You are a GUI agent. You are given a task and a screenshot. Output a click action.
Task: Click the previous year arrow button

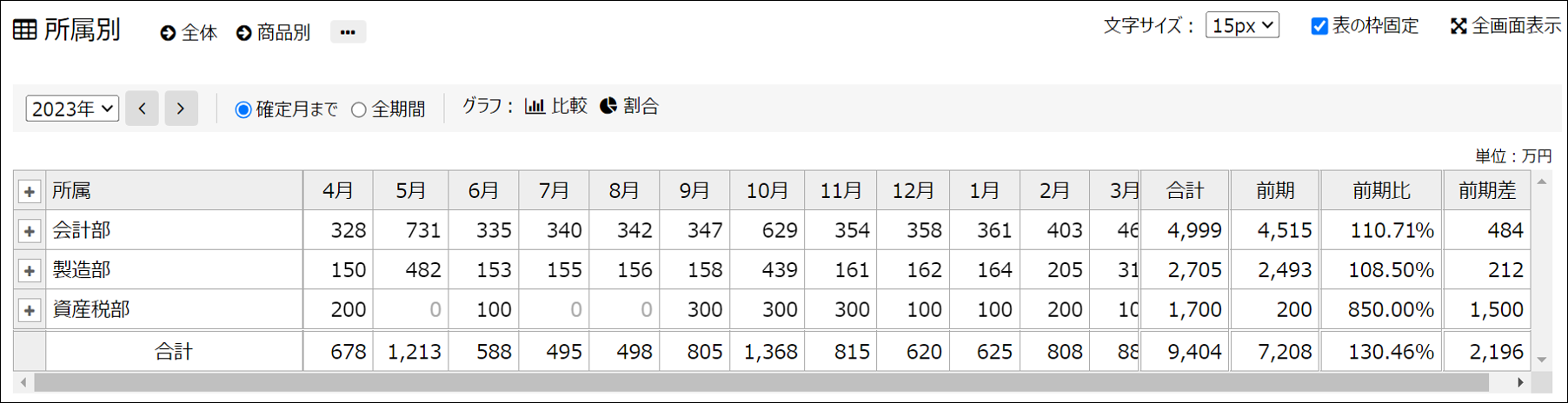(x=142, y=109)
